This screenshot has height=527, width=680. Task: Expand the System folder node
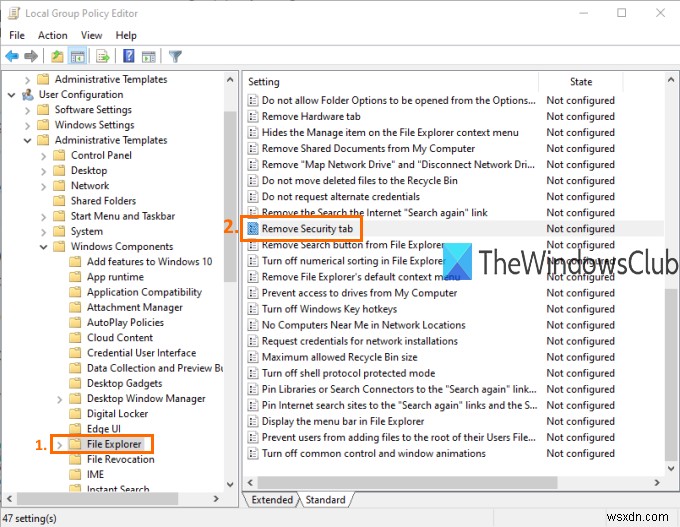[x=43, y=232]
